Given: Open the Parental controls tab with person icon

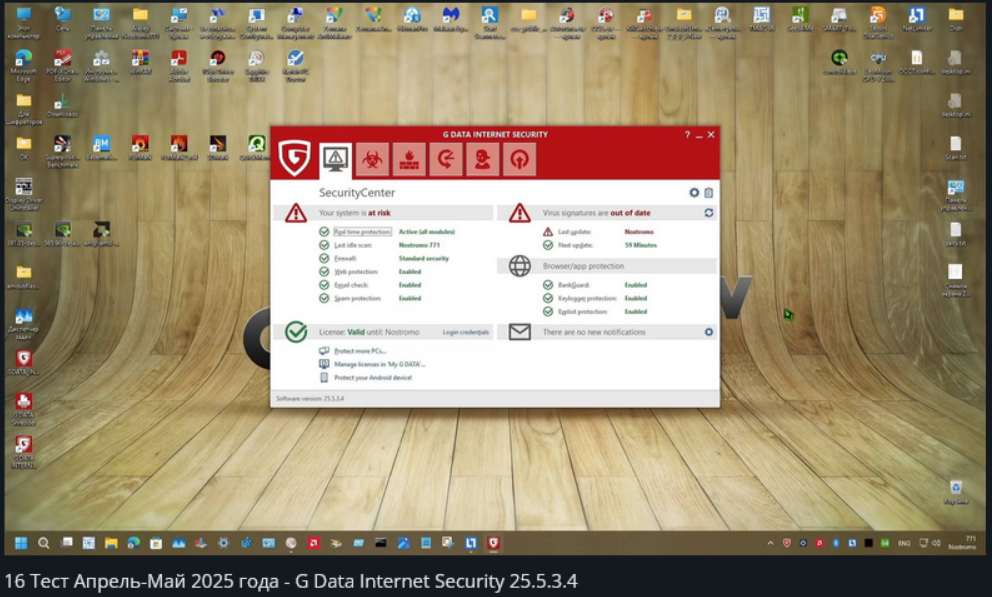Looking at the screenshot, I should (482, 159).
